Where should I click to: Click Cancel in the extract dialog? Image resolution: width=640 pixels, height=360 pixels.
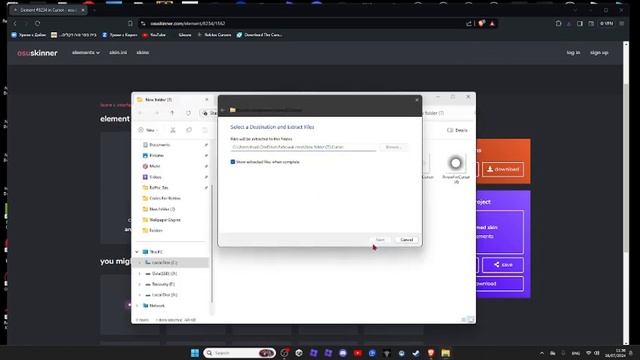click(407, 240)
